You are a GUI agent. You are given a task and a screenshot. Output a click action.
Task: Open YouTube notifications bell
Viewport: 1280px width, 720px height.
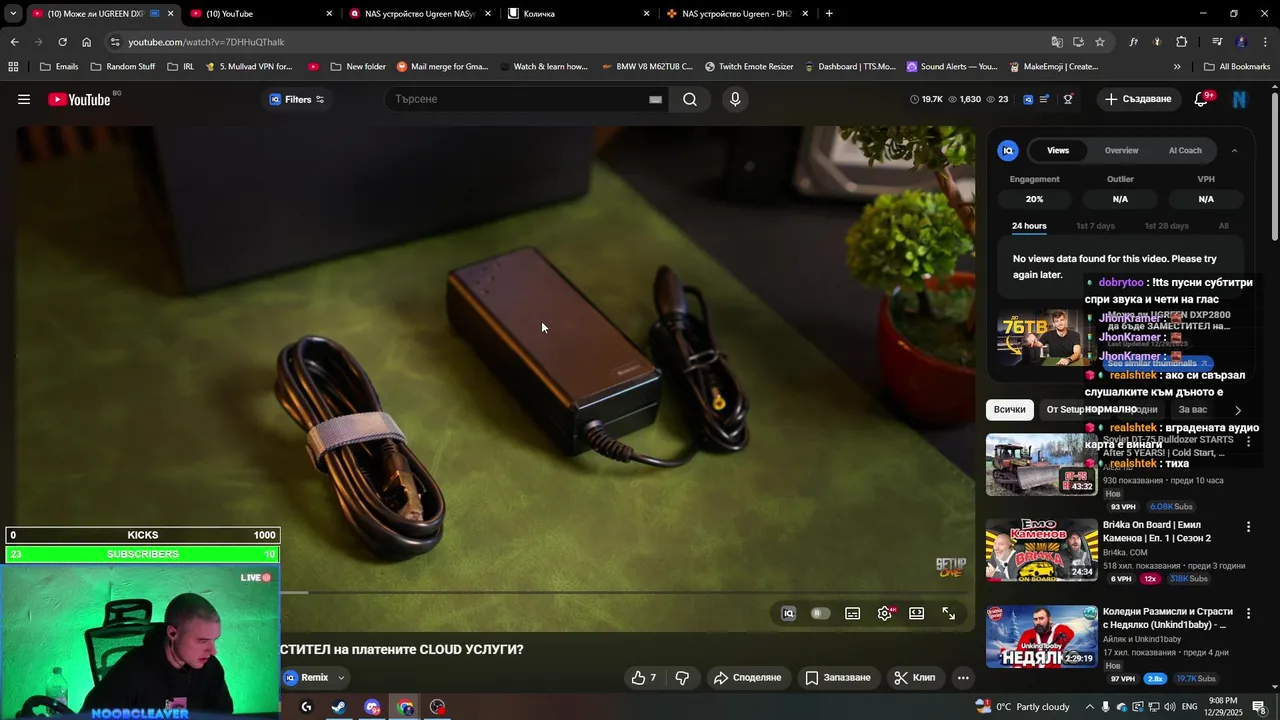(1201, 99)
